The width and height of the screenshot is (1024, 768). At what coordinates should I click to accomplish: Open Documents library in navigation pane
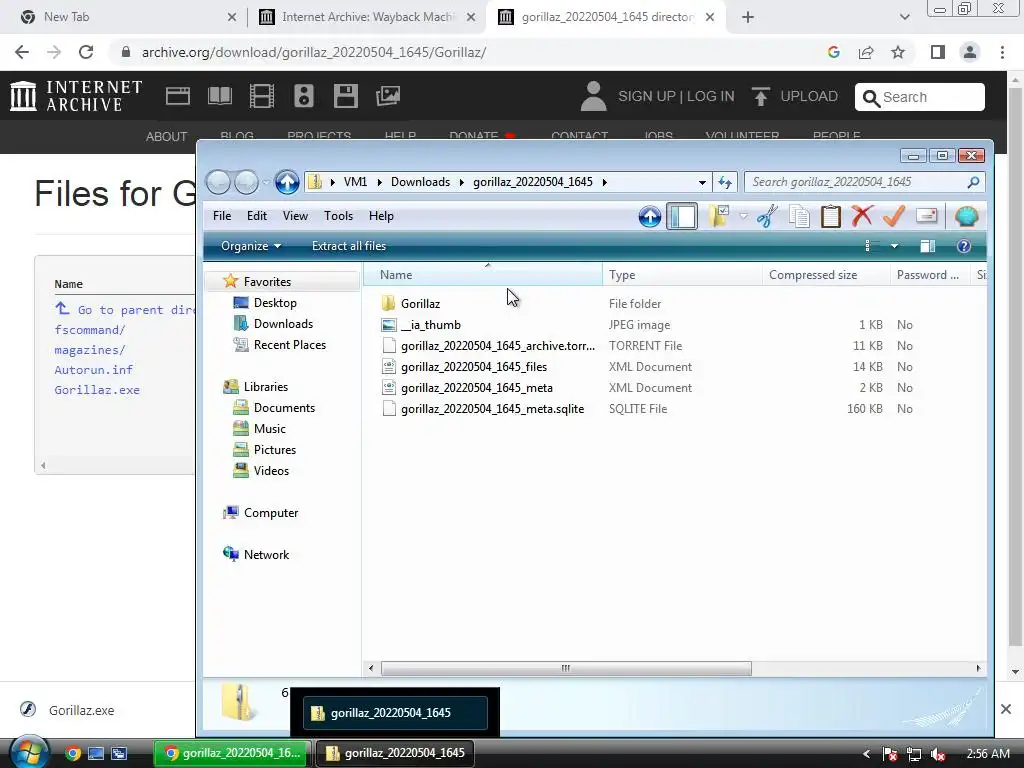pos(284,408)
